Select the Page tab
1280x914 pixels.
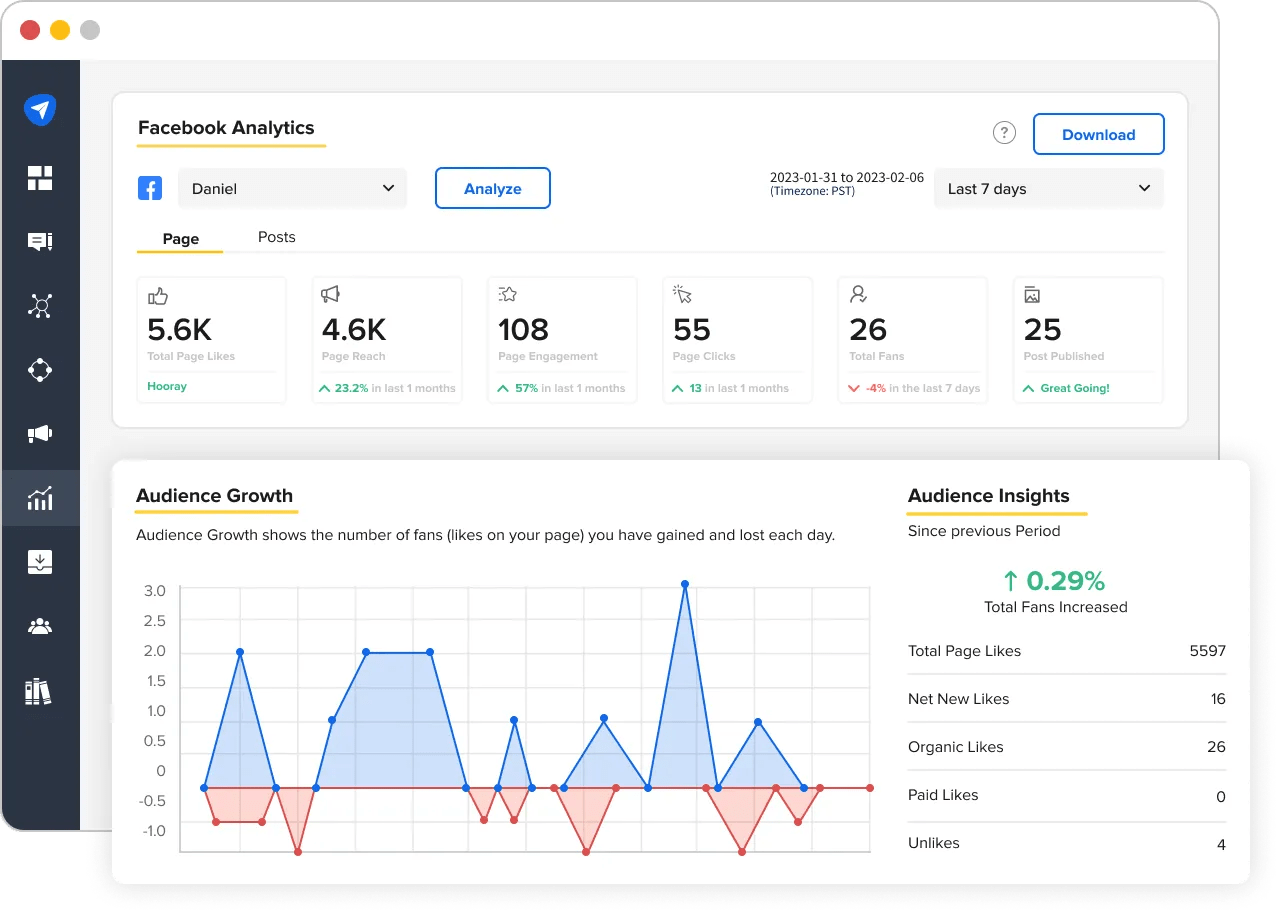coord(180,239)
